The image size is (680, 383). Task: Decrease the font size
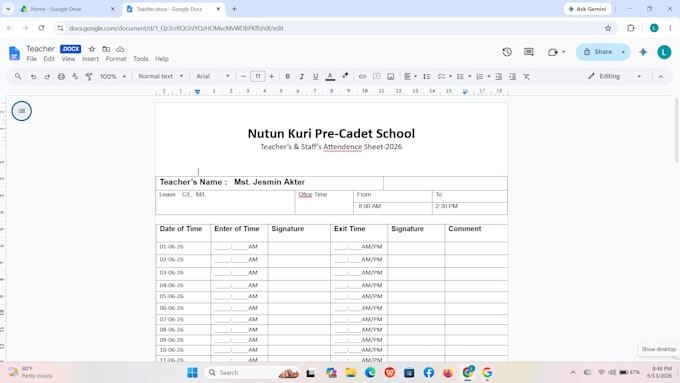point(243,76)
